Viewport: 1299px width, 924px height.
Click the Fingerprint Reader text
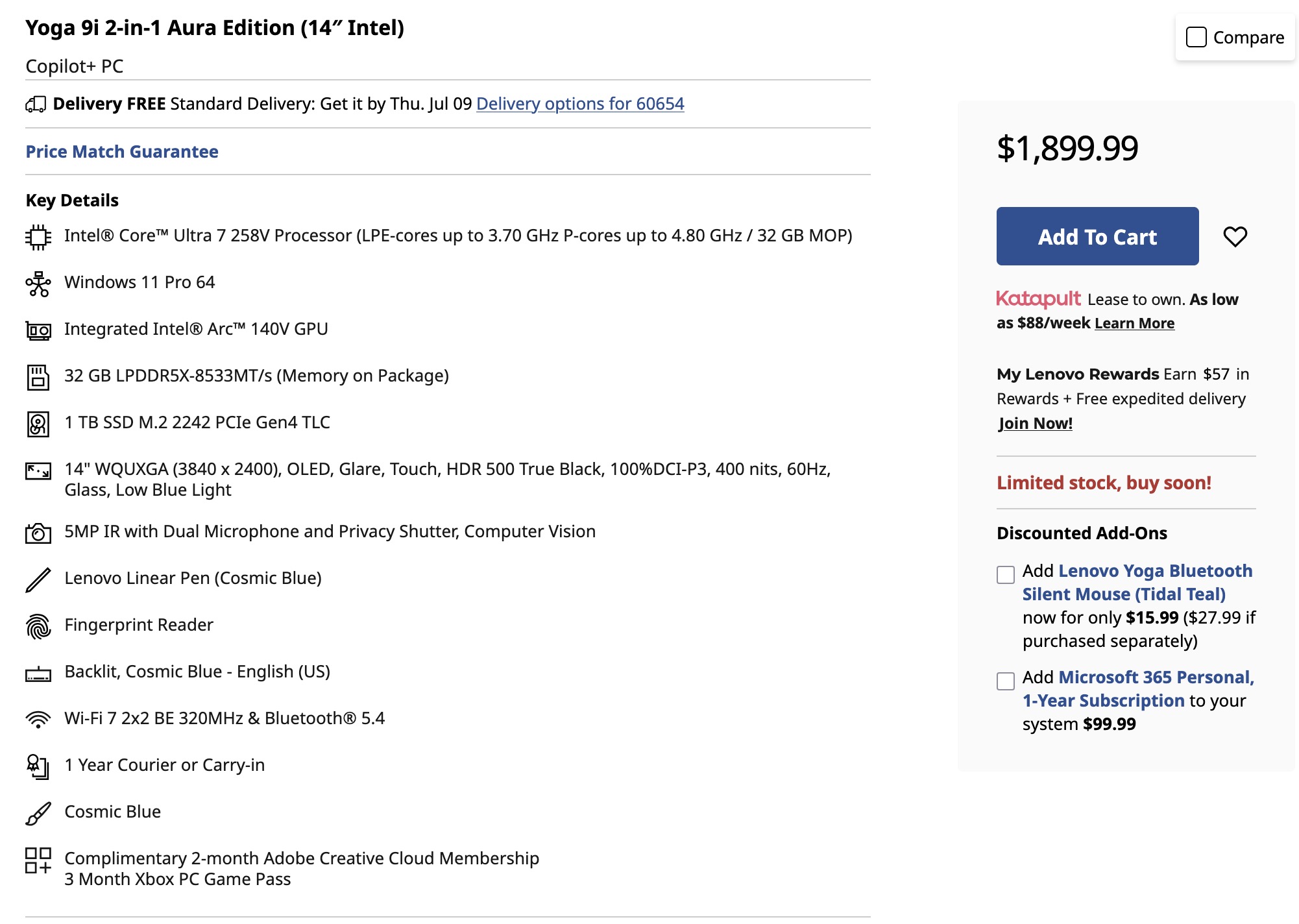(139, 625)
